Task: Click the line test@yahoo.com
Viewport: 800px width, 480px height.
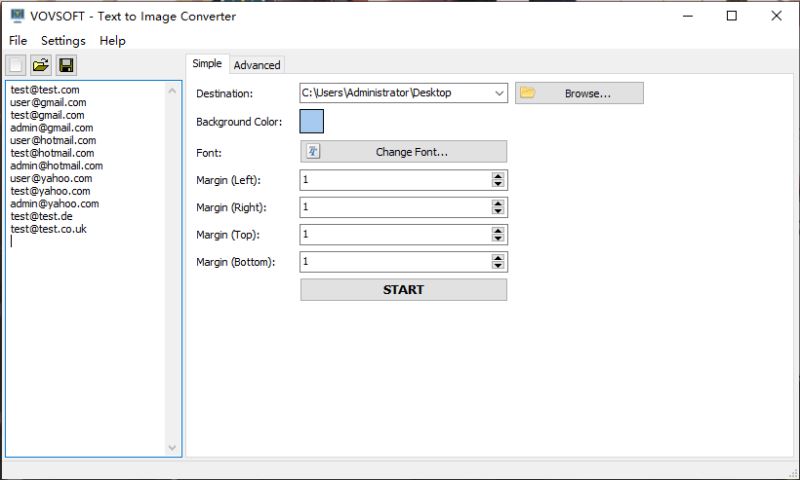Action: [50, 191]
